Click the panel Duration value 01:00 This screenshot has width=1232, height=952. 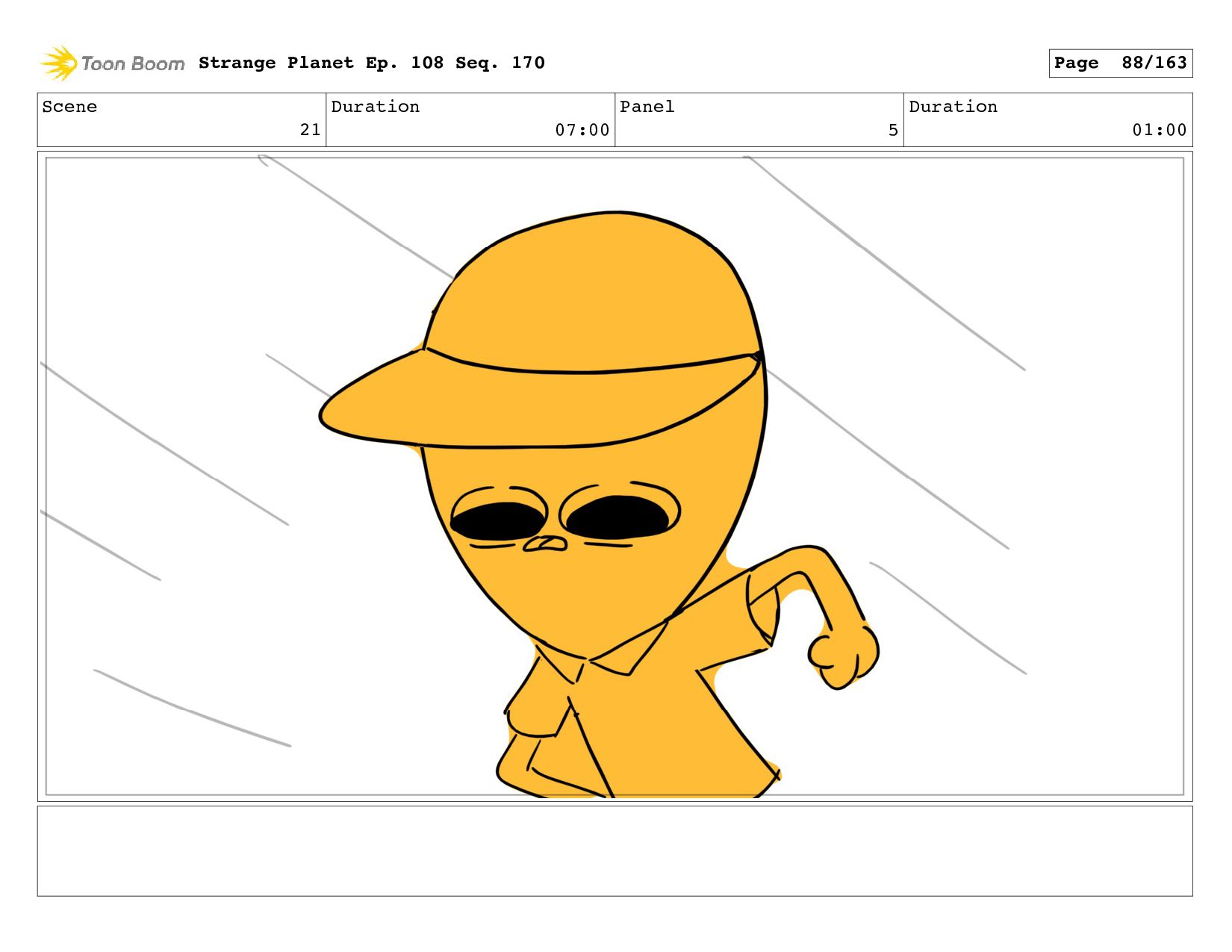(x=1160, y=130)
